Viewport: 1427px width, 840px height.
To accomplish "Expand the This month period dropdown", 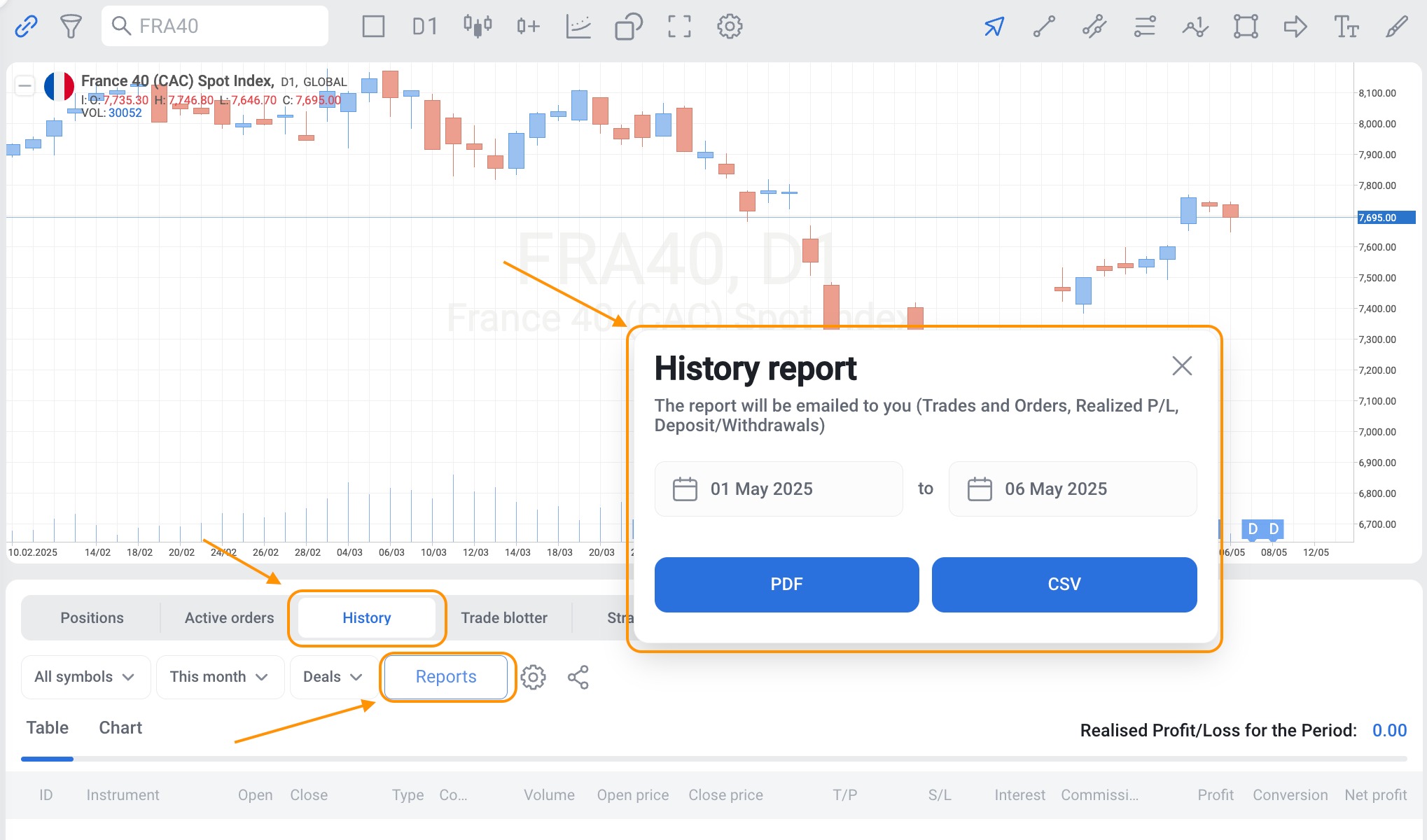I will click(219, 677).
